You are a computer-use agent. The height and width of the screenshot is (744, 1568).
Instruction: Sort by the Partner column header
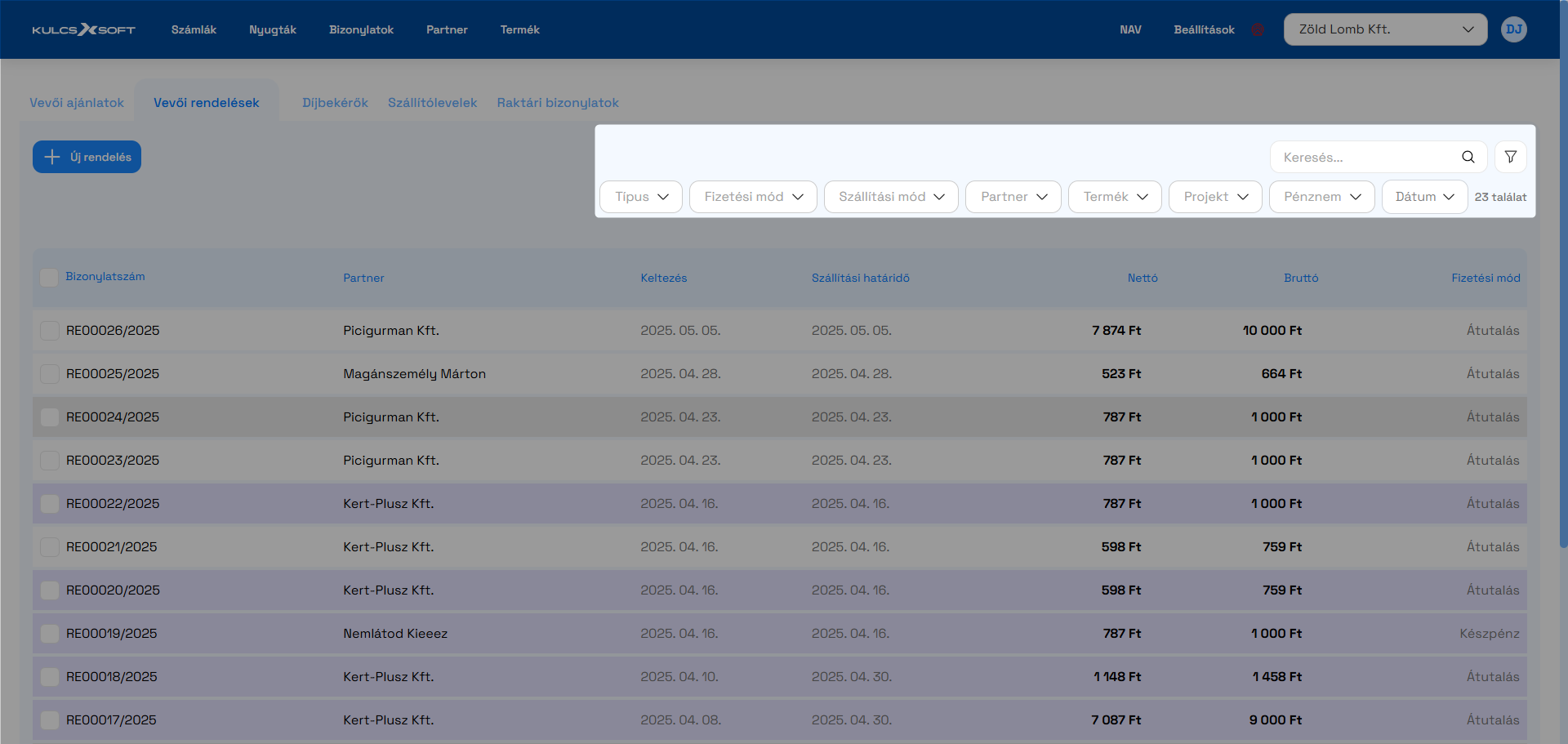(363, 278)
